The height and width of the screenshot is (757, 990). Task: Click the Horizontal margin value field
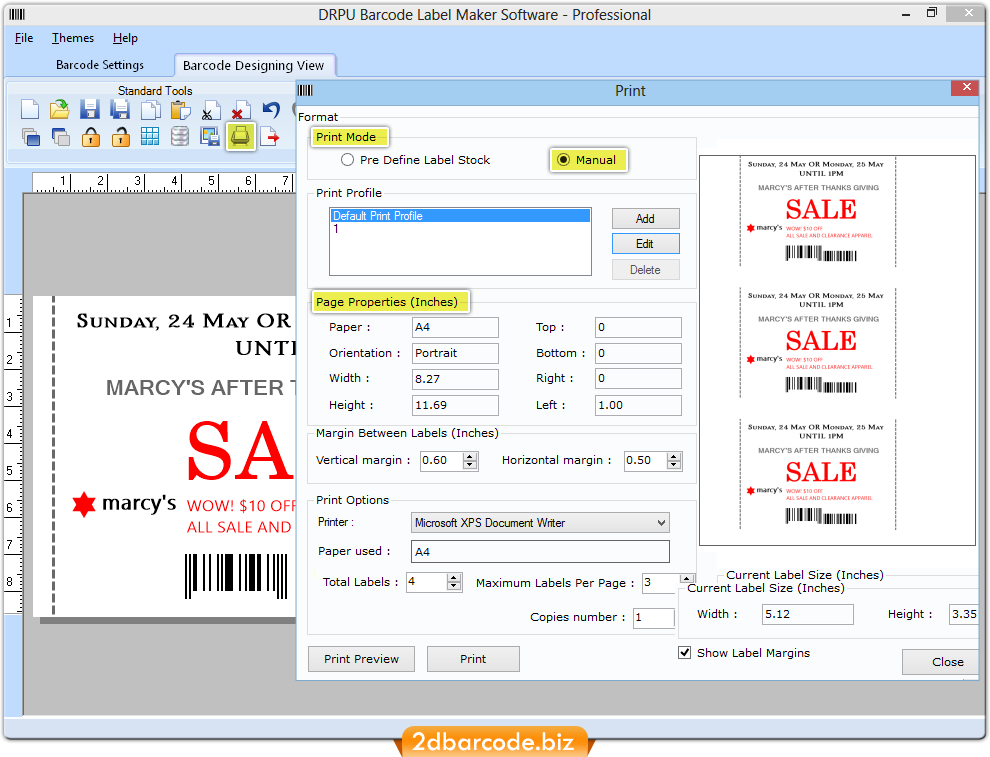click(646, 460)
